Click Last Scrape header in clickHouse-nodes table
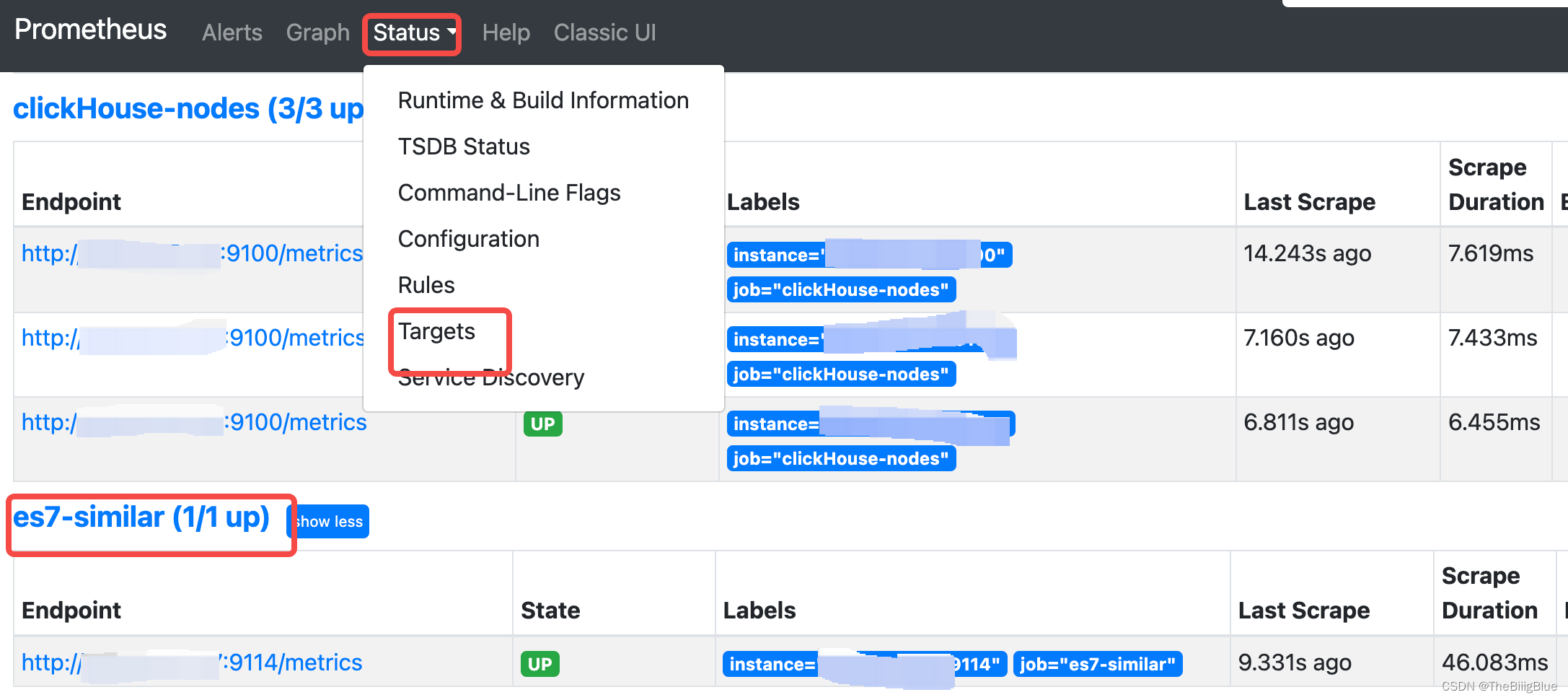 (1309, 202)
